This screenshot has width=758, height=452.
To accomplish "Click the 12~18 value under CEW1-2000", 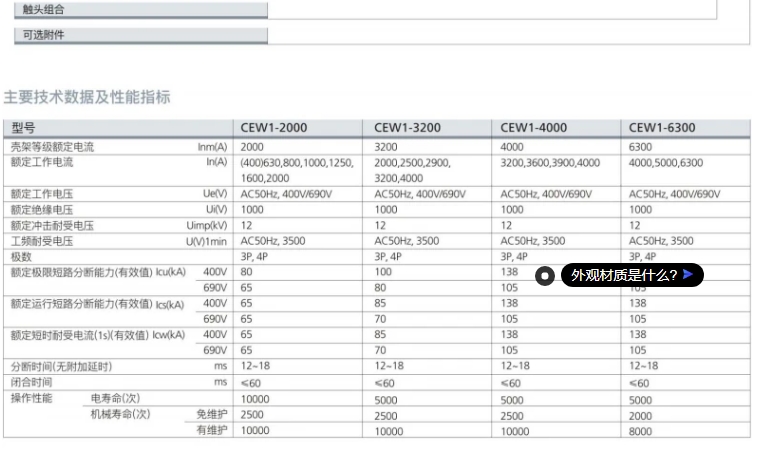I will click(x=255, y=366).
